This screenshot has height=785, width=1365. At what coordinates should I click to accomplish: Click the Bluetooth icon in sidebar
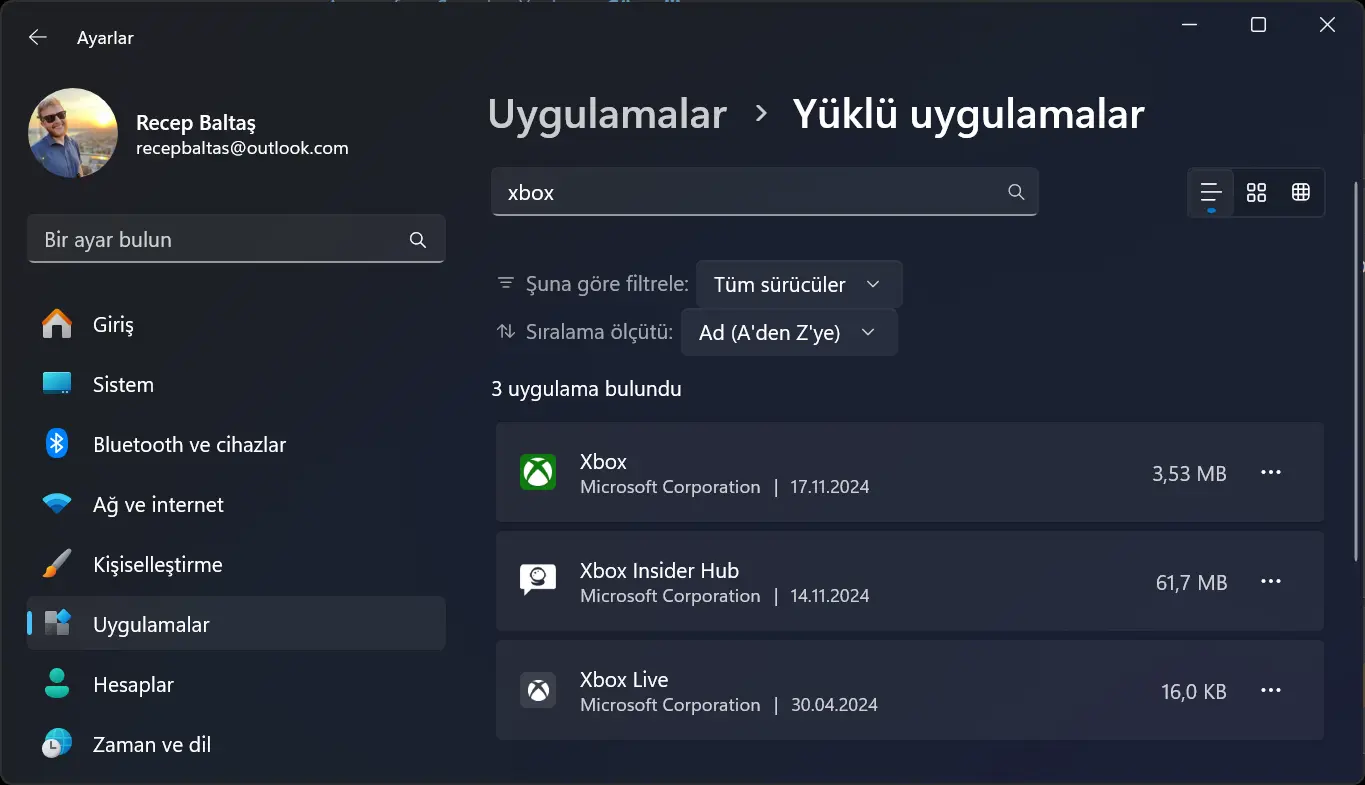[57, 444]
